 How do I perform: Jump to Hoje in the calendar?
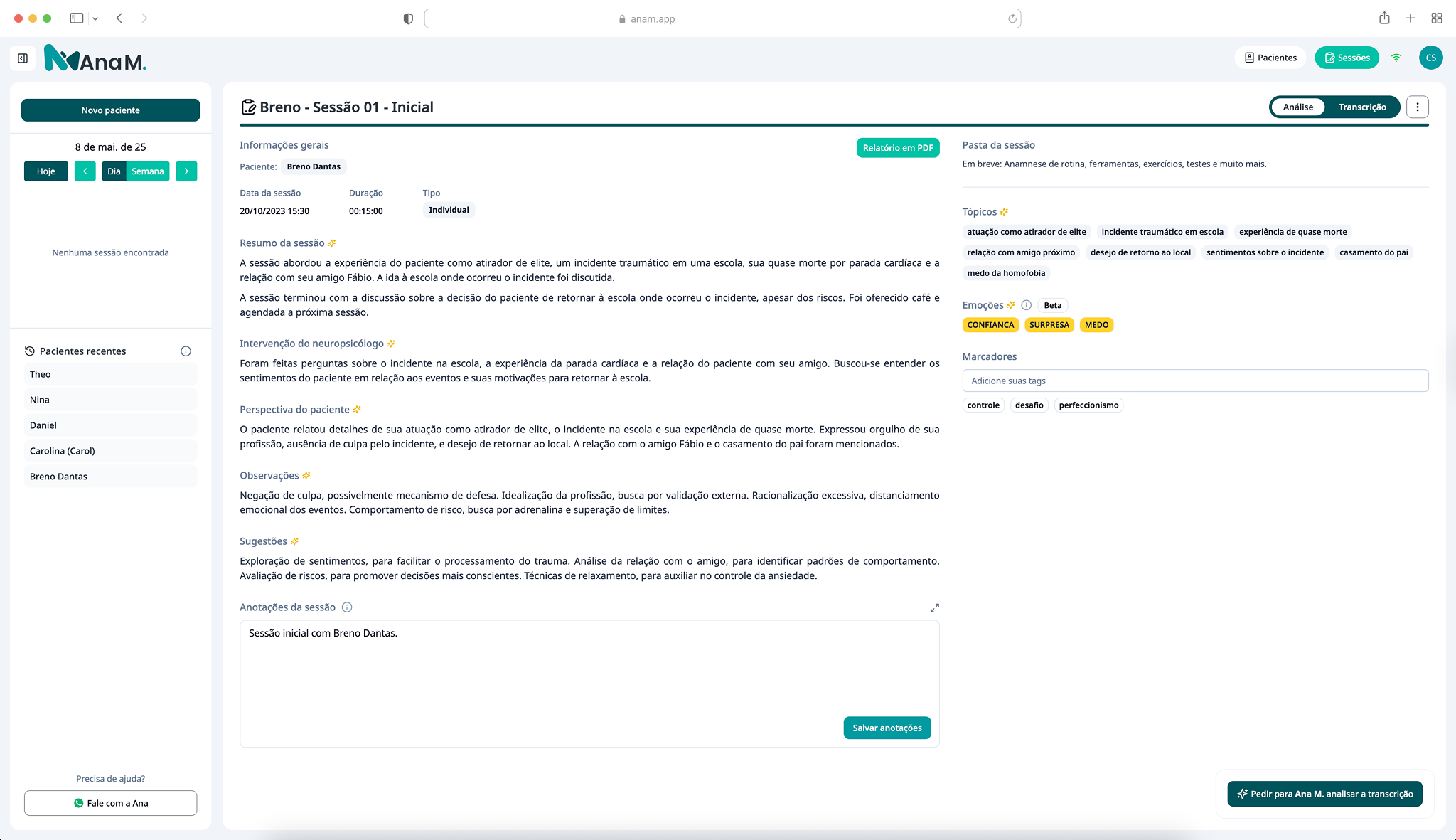click(x=46, y=171)
